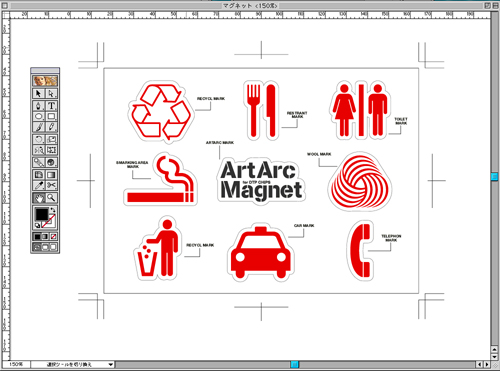
Task: Click the SMARKING AREA MARK label
Action: point(132,164)
